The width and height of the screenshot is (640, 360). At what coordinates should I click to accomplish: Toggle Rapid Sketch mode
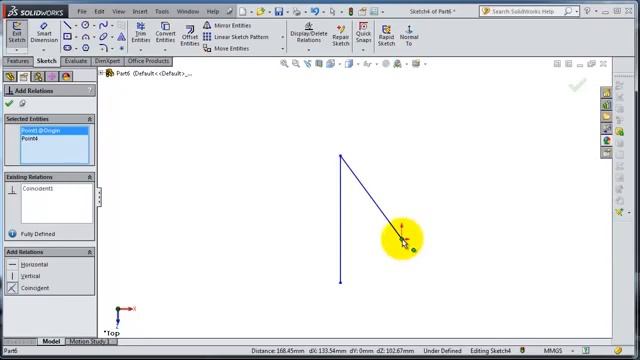click(386, 35)
